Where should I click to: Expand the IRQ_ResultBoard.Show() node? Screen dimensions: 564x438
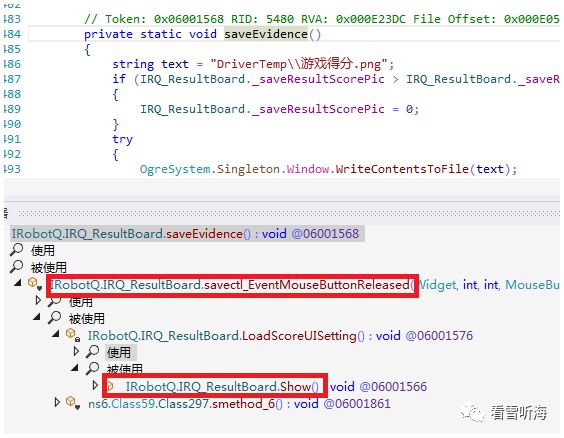(95, 385)
